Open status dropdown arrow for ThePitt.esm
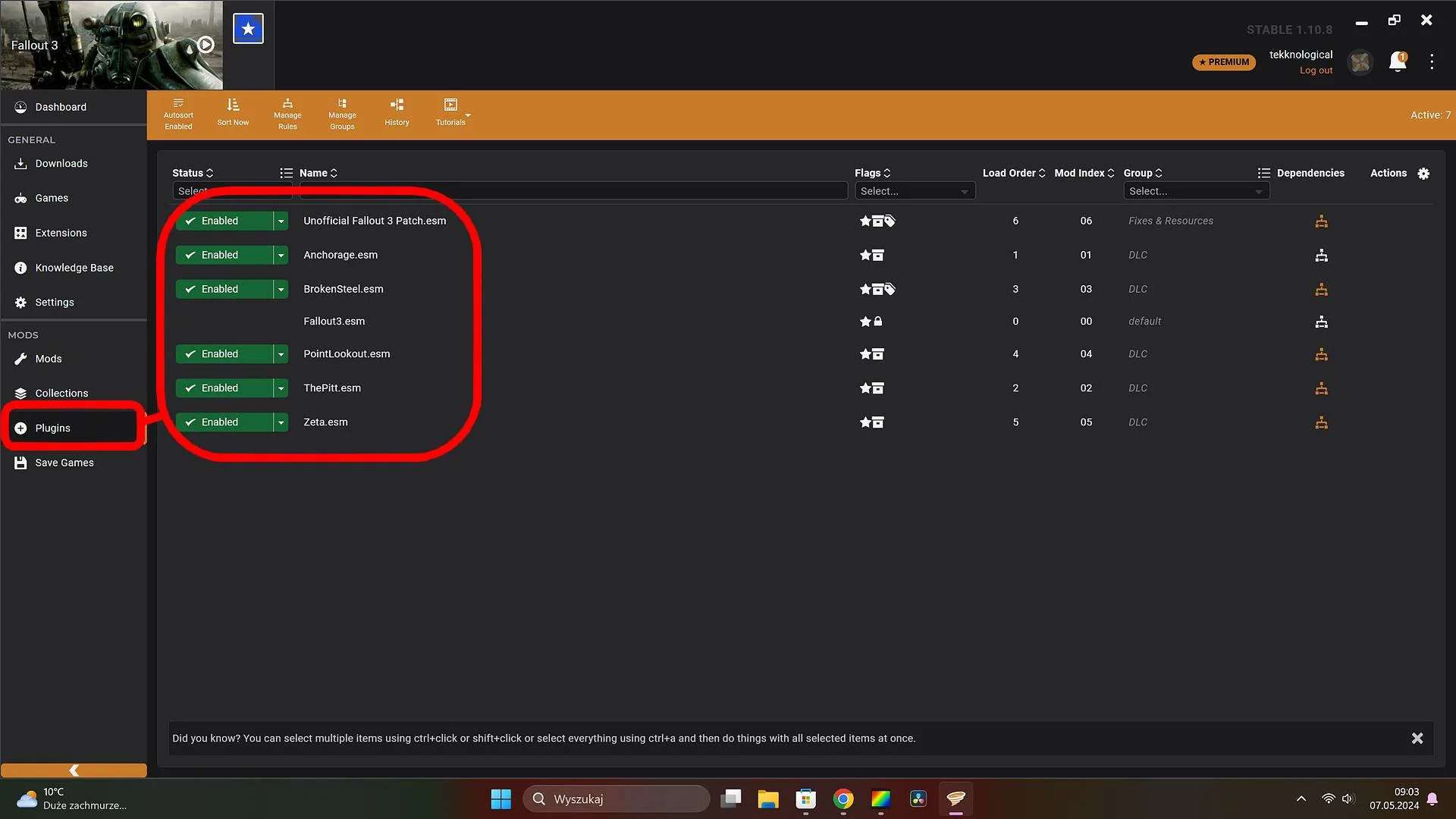 click(x=281, y=388)
